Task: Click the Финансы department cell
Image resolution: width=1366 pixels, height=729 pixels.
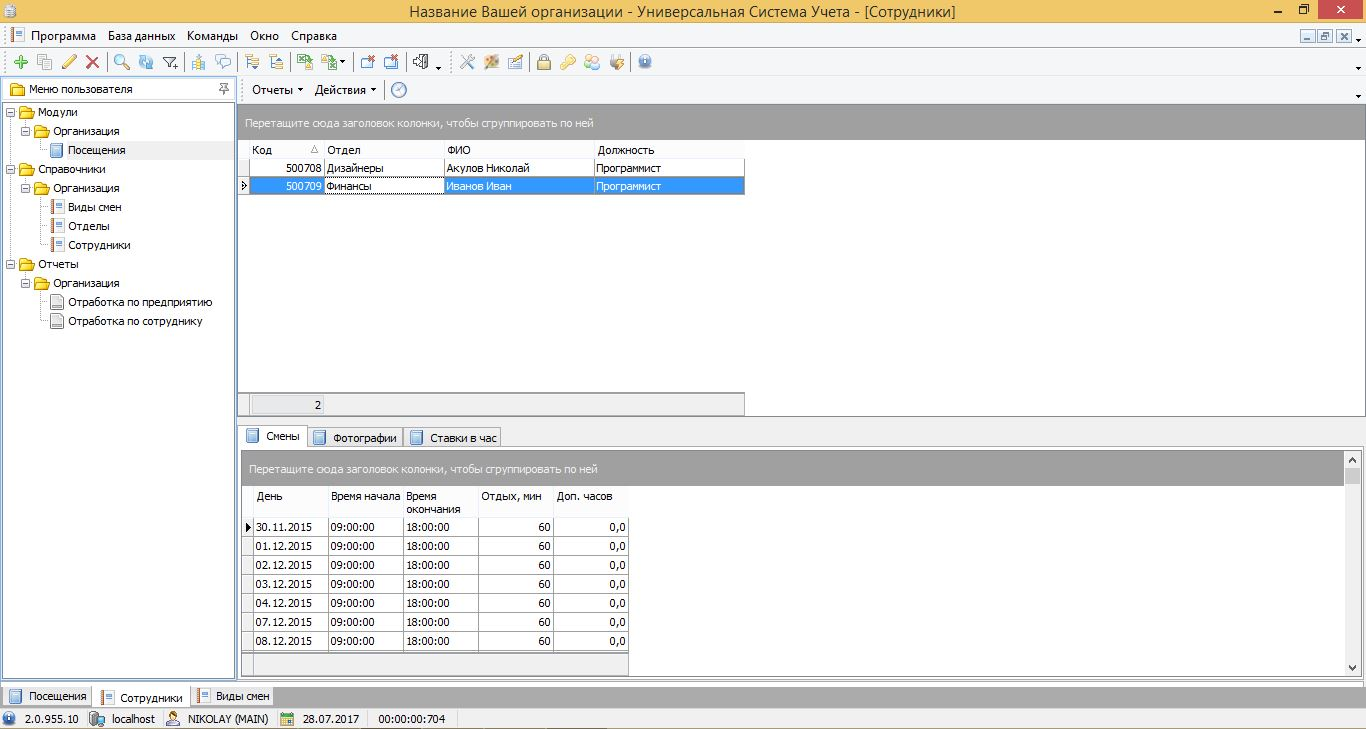Action: tap(384, 186)
